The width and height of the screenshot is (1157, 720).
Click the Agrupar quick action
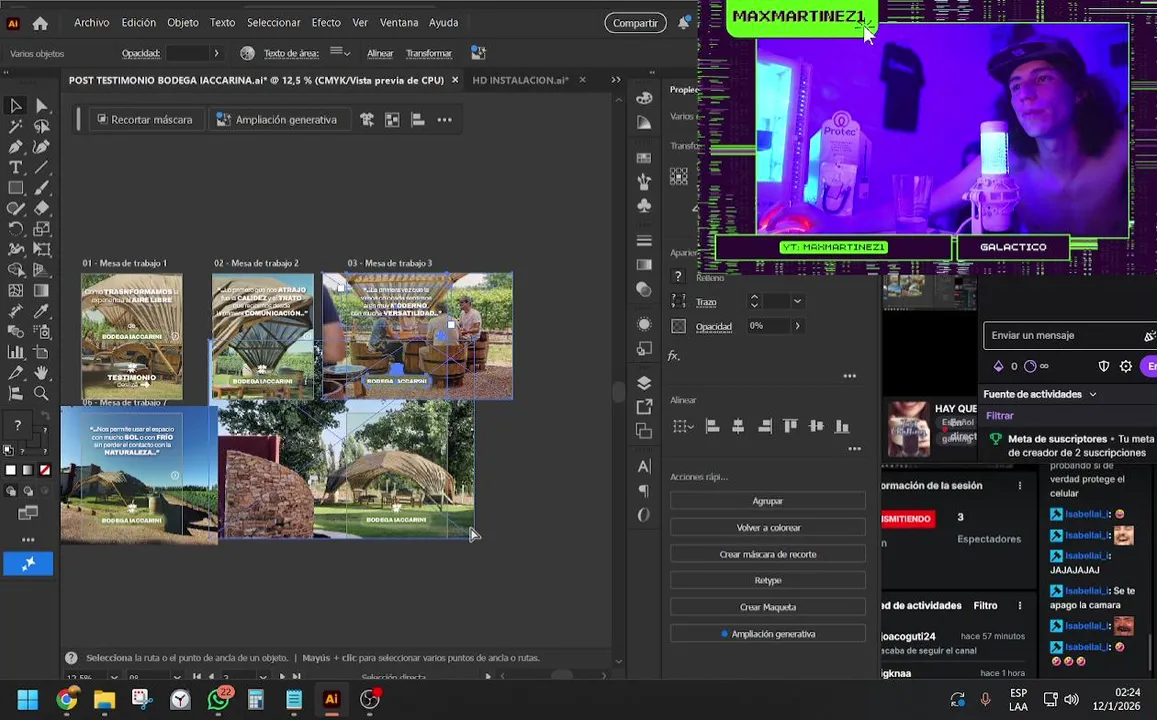(x=767, y=501)
